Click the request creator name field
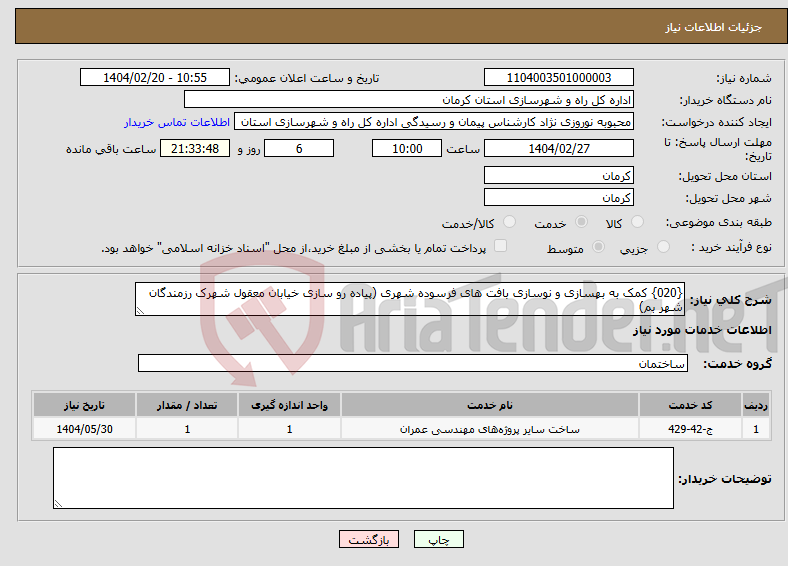The width and height of the screenshot is (788, 566). tap(434, 122)
